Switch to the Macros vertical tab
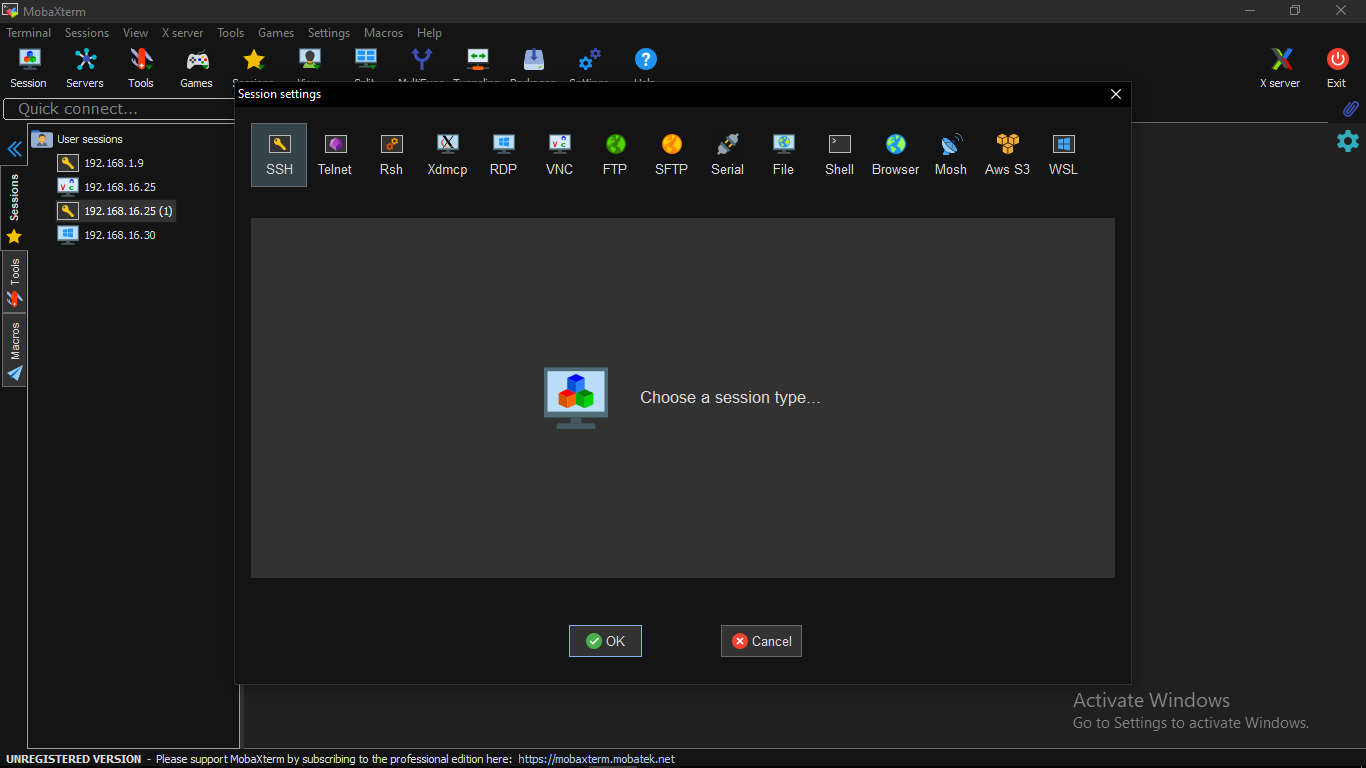The image size is (1366, 768). [14, 349]
